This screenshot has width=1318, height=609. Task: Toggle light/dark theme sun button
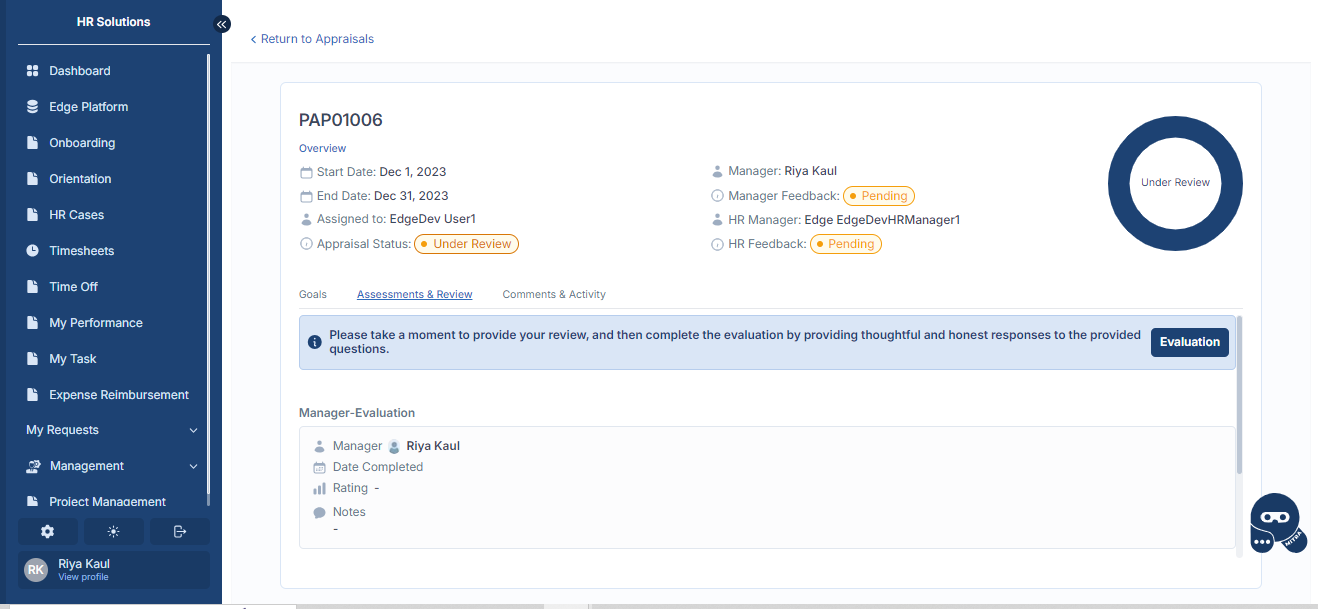[x=114, y=532]
